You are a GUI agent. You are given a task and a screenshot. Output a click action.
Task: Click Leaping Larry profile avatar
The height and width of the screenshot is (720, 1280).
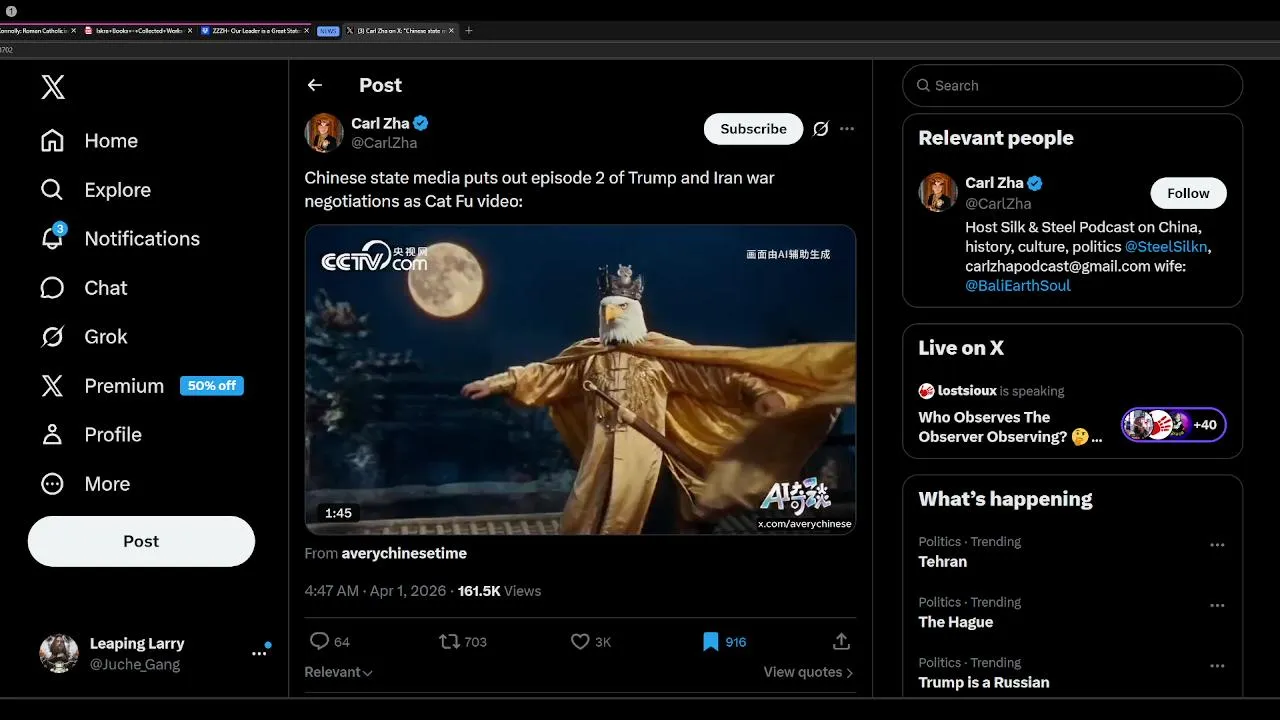pos(59,653)
